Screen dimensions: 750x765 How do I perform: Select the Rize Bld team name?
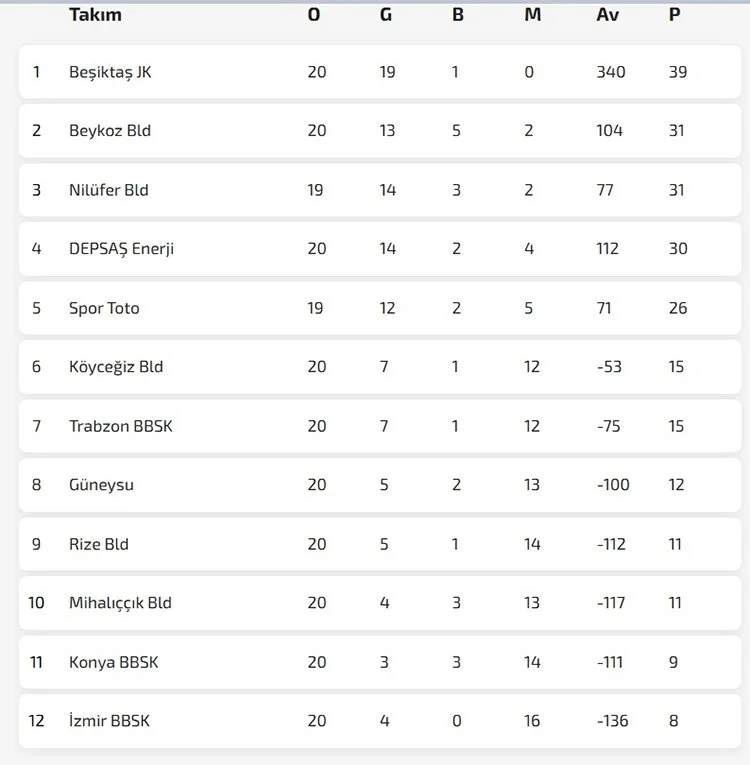click(99, 544)
